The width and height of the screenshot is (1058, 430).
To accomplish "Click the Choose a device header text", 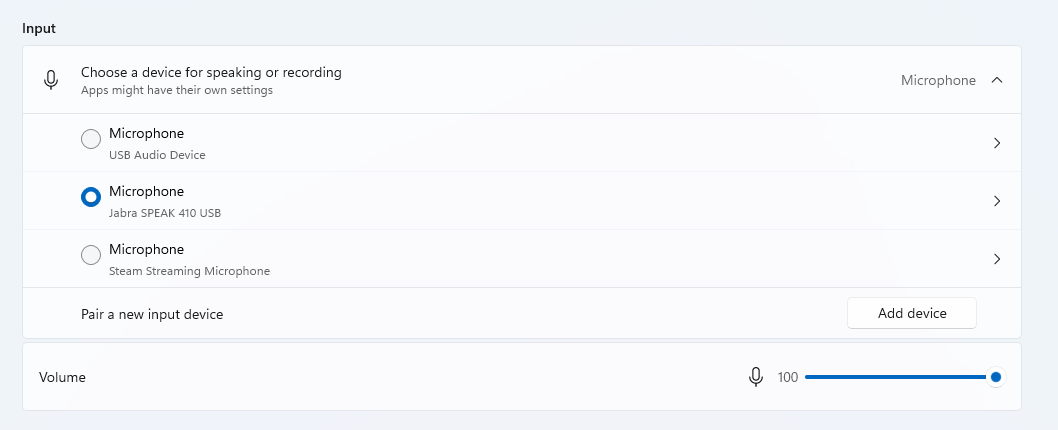I will click(x=211, y=72).
